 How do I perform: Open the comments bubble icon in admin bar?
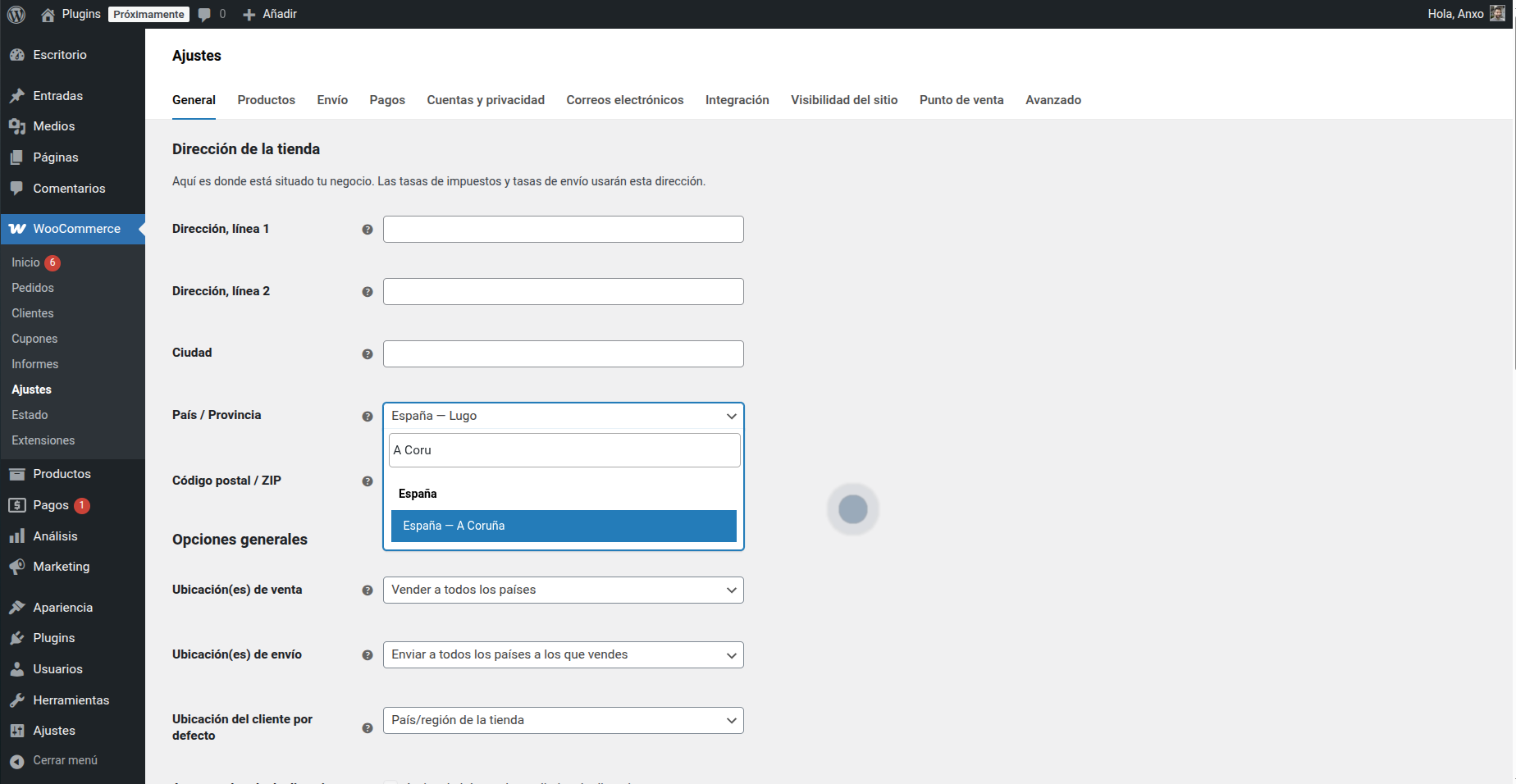(x=203, y=14)
